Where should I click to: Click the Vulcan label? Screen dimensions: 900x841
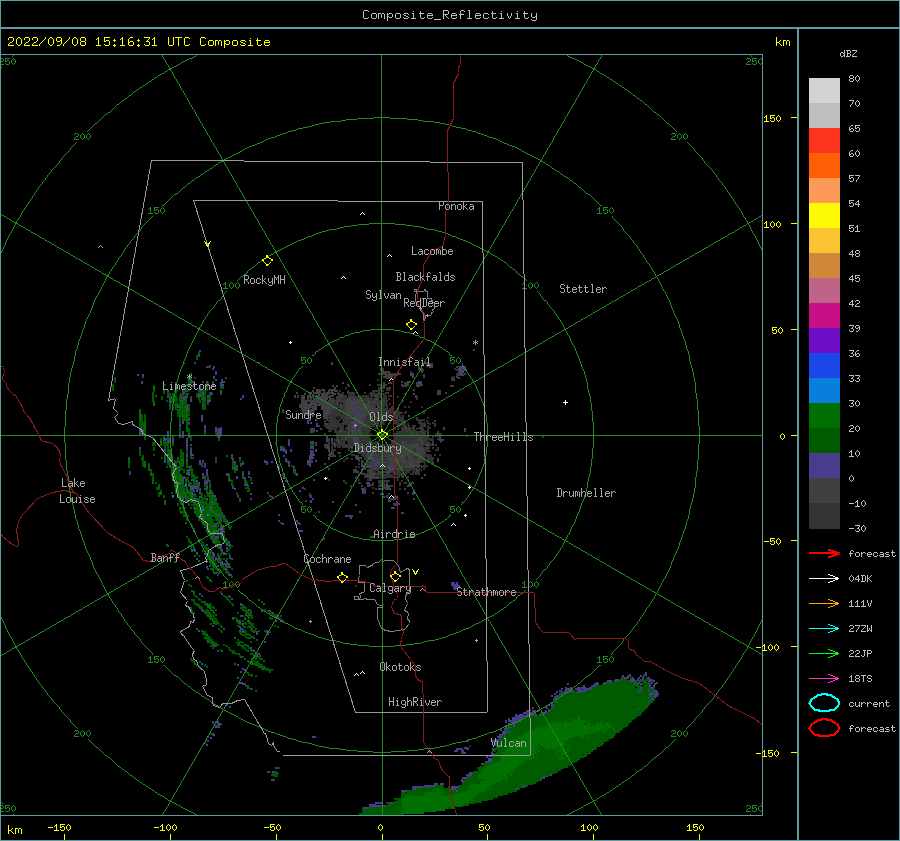(509, 743)
